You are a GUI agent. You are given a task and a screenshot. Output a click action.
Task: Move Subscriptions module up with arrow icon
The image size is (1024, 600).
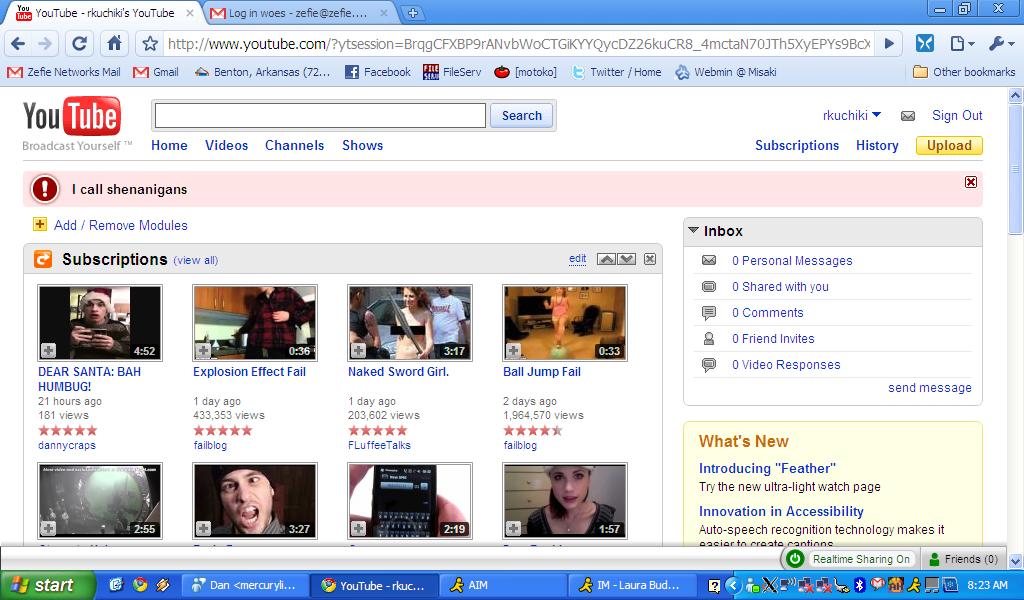[x=606, y=259]
